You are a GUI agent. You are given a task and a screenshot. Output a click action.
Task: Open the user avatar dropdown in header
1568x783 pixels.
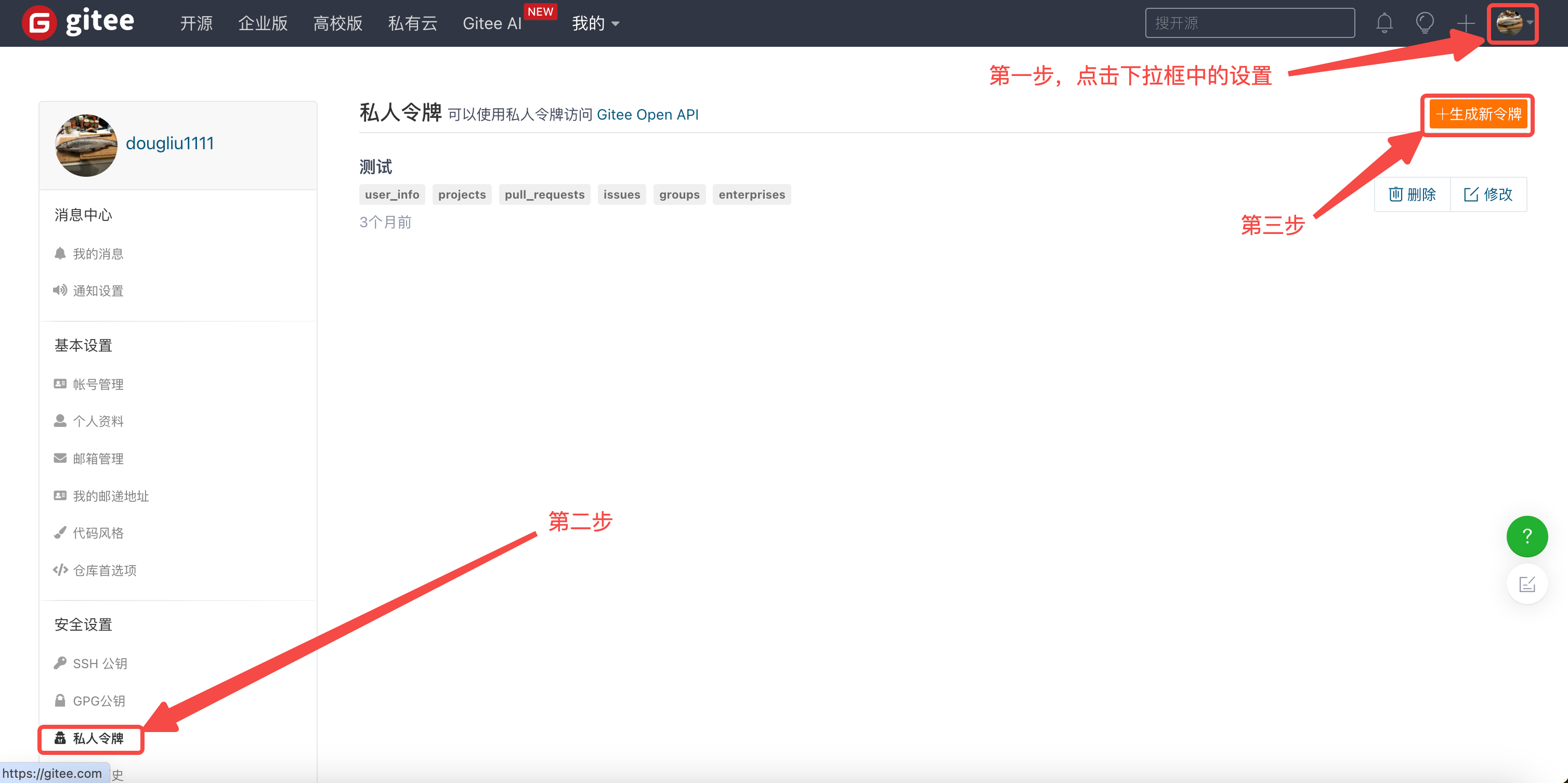pos(1513,23)
